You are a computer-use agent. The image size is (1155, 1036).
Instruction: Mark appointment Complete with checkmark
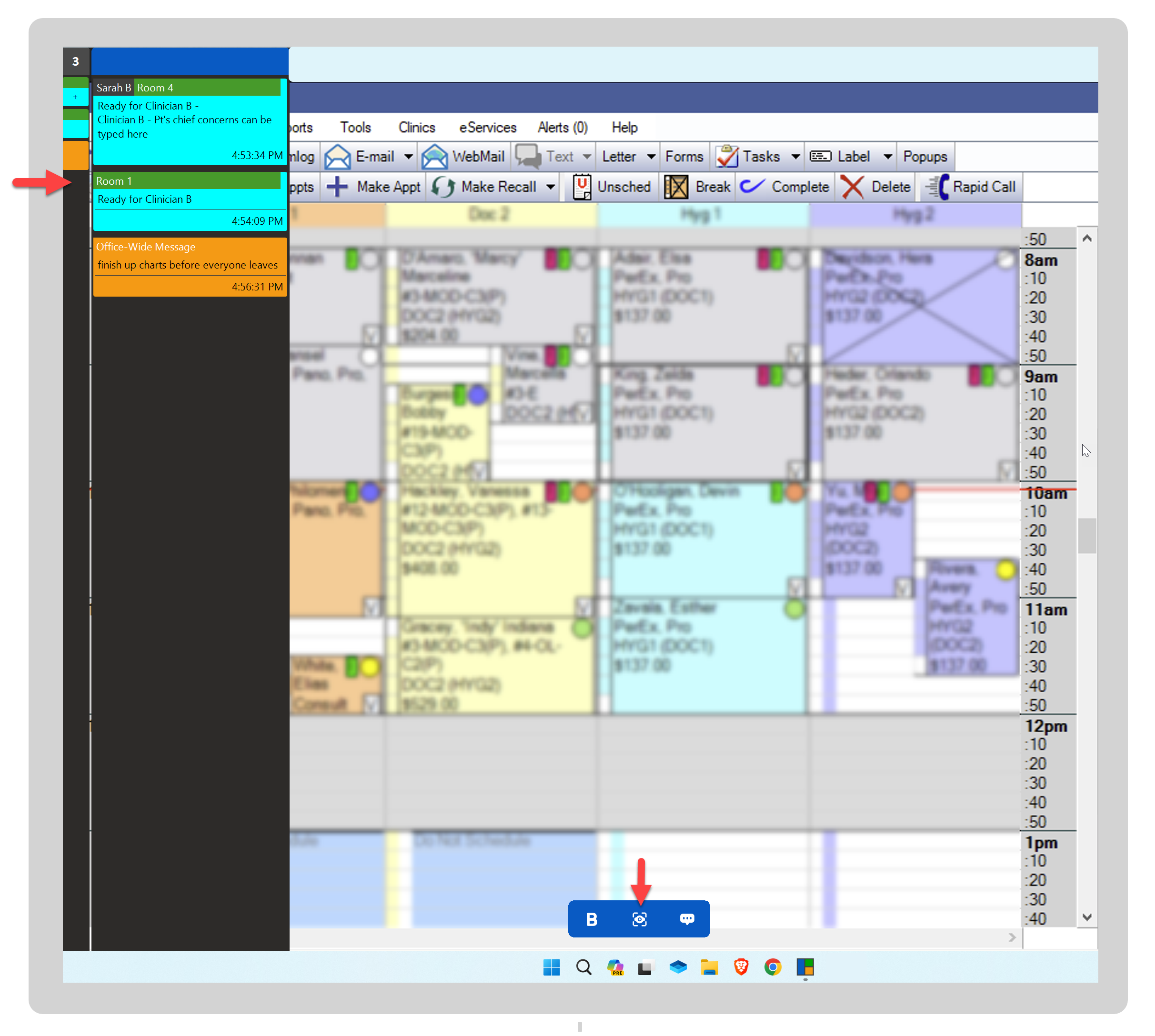click(x=785, y=187)
